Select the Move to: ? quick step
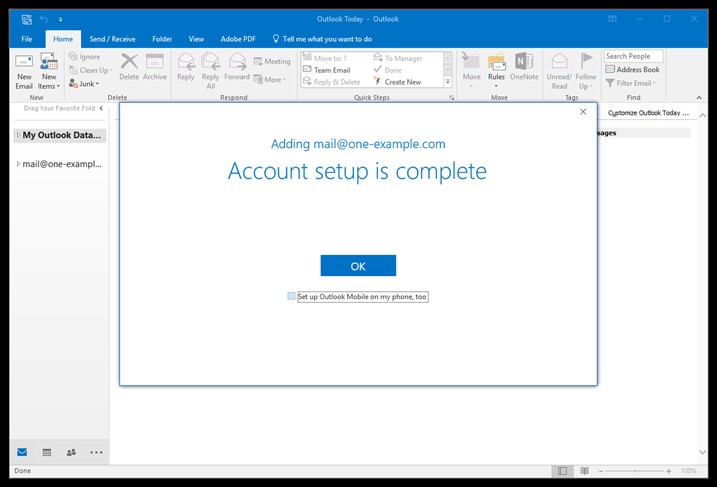717x487 pixels. tap(325, 58)
